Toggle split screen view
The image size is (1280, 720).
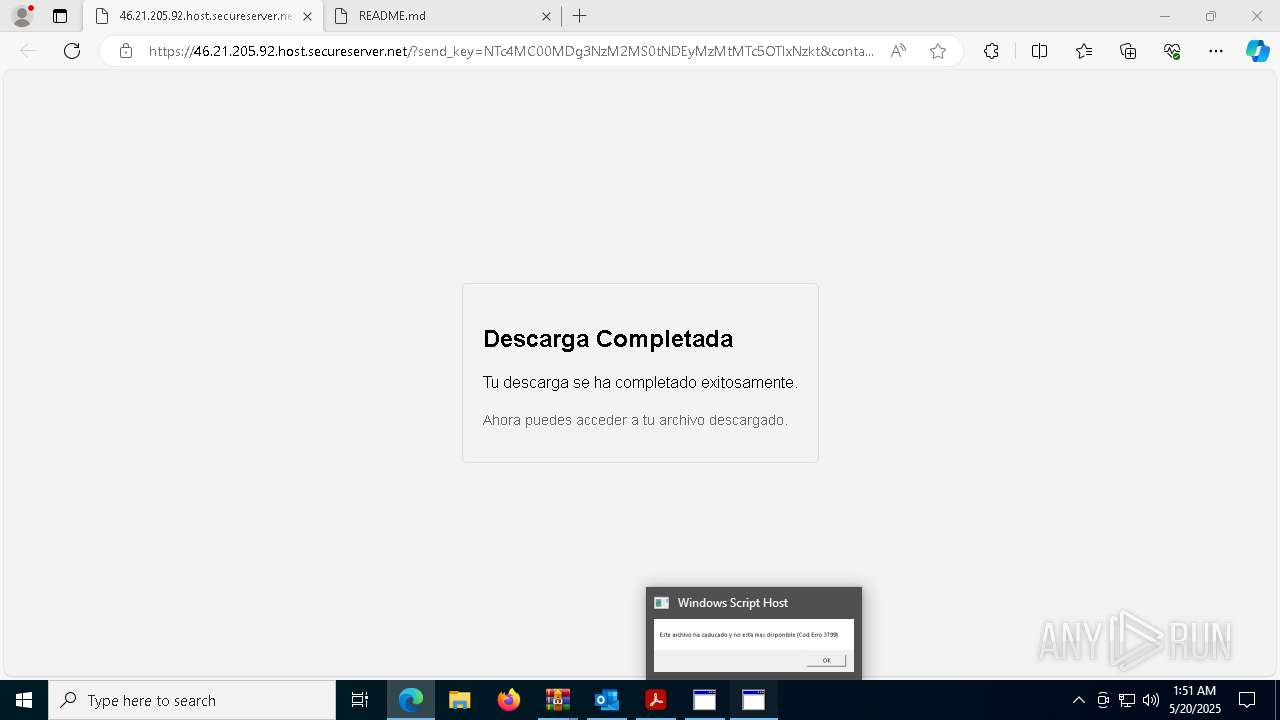[x=1039, y=51]
